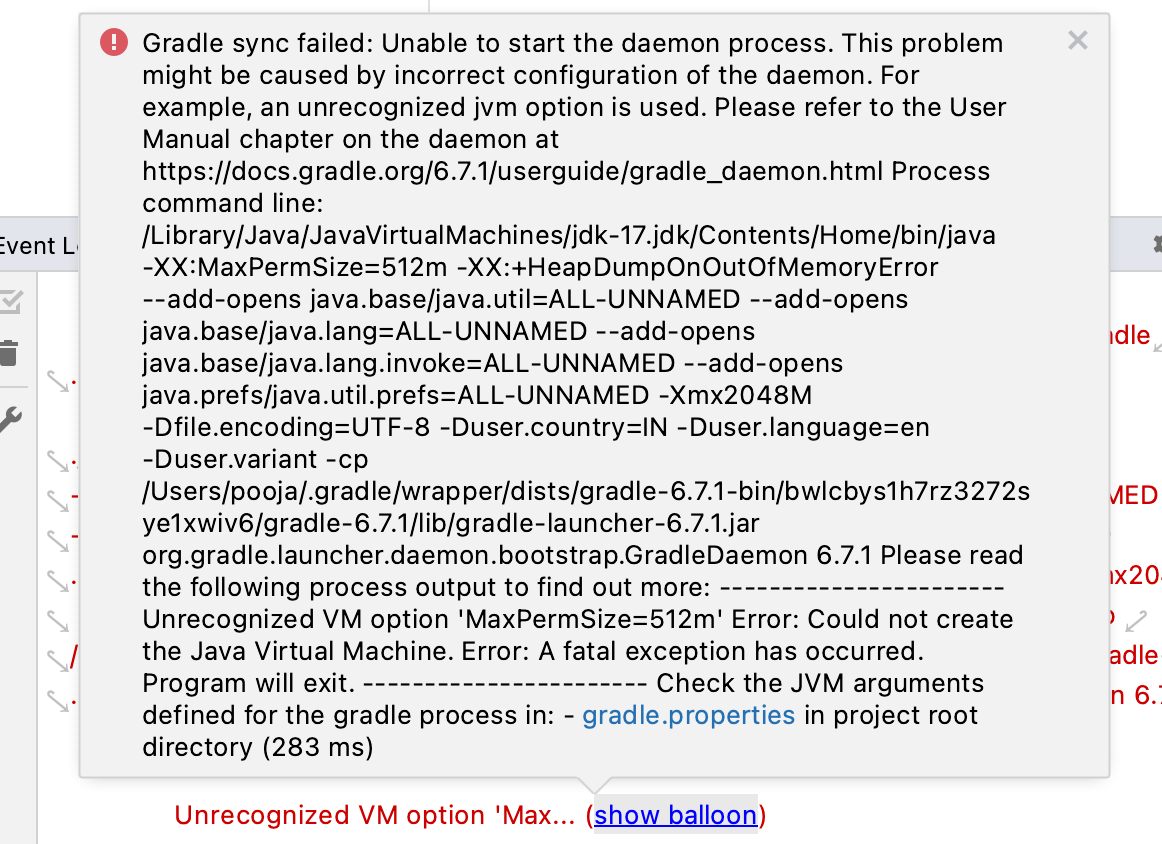Screen dimensions: 1162x844
Task: Click the first soft-wrap arrow in left gutter
Action: [58, 381]
